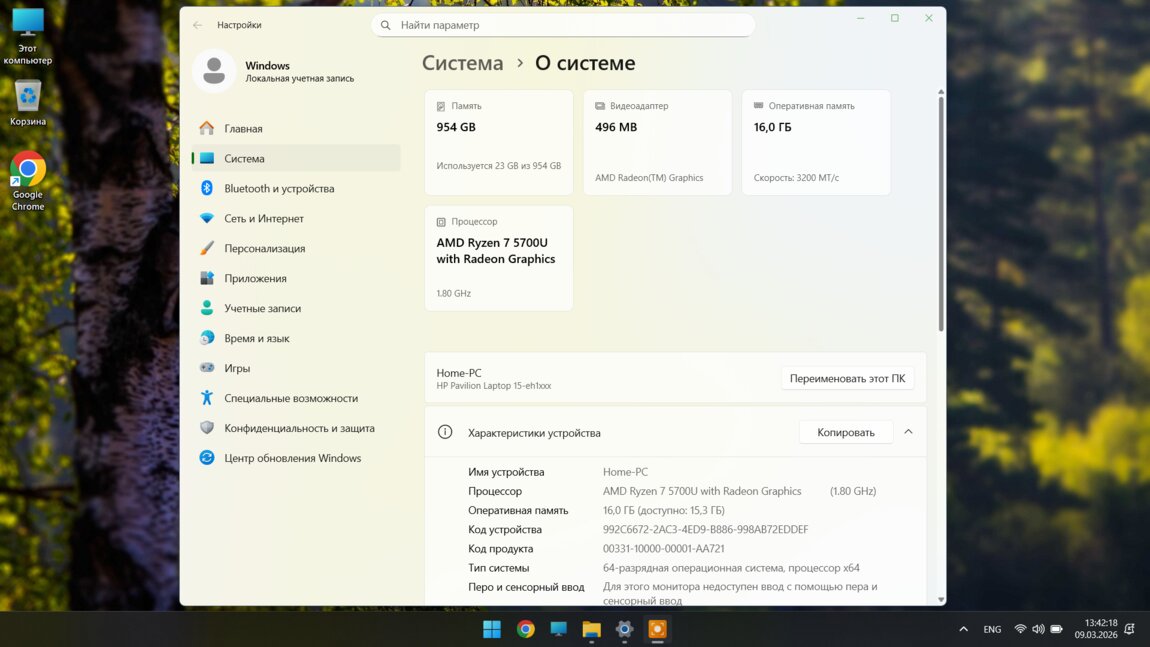Select Специальные возможности in sidebar
This screenshot has width=1150, height=647.
(x=290, y=398)
